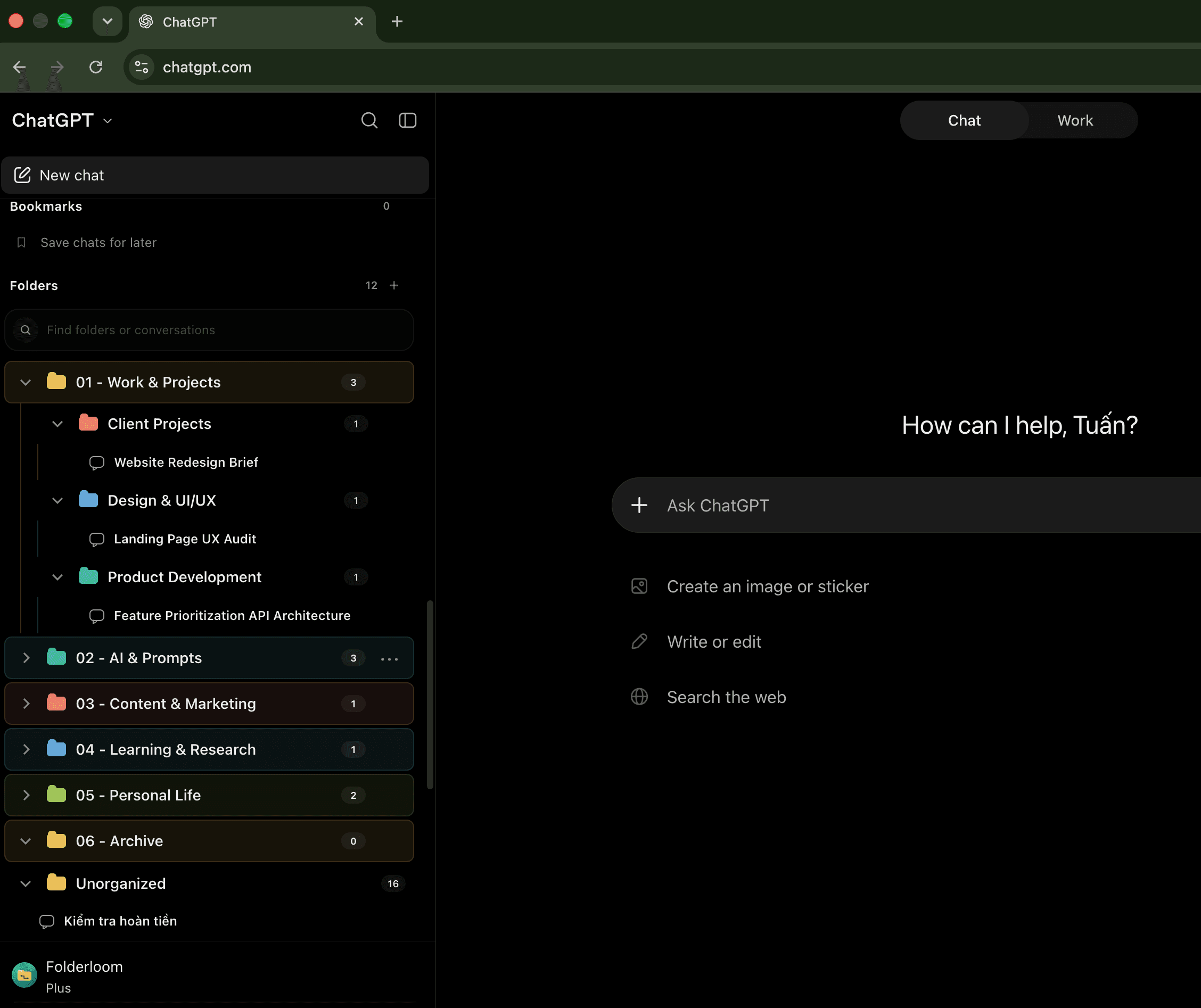Click the add folder plus icon
Viewport: 1201px width, 1008px height.
(x=394, y=285)
